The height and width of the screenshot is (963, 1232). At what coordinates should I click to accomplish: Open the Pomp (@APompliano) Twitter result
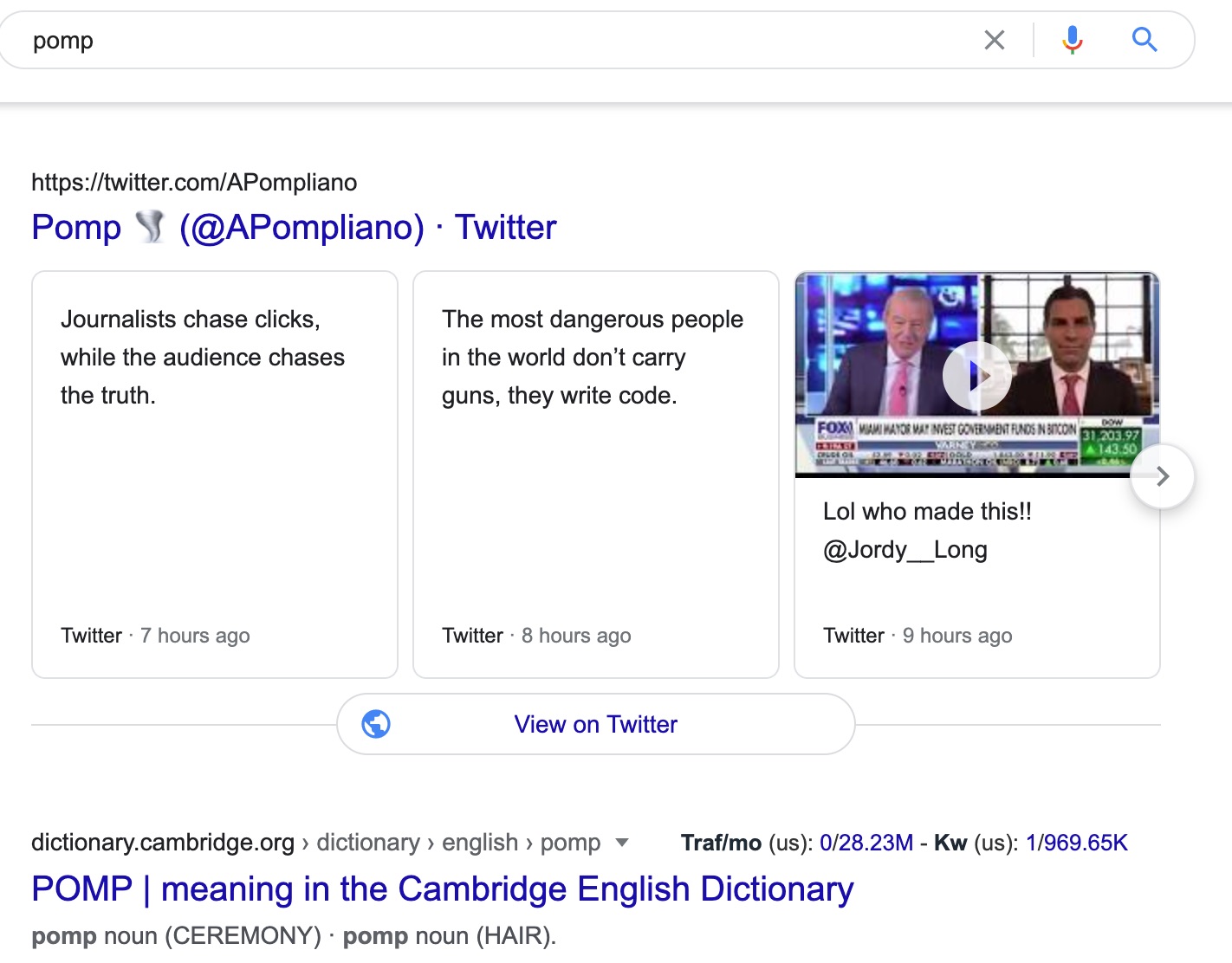pos(294,227)
